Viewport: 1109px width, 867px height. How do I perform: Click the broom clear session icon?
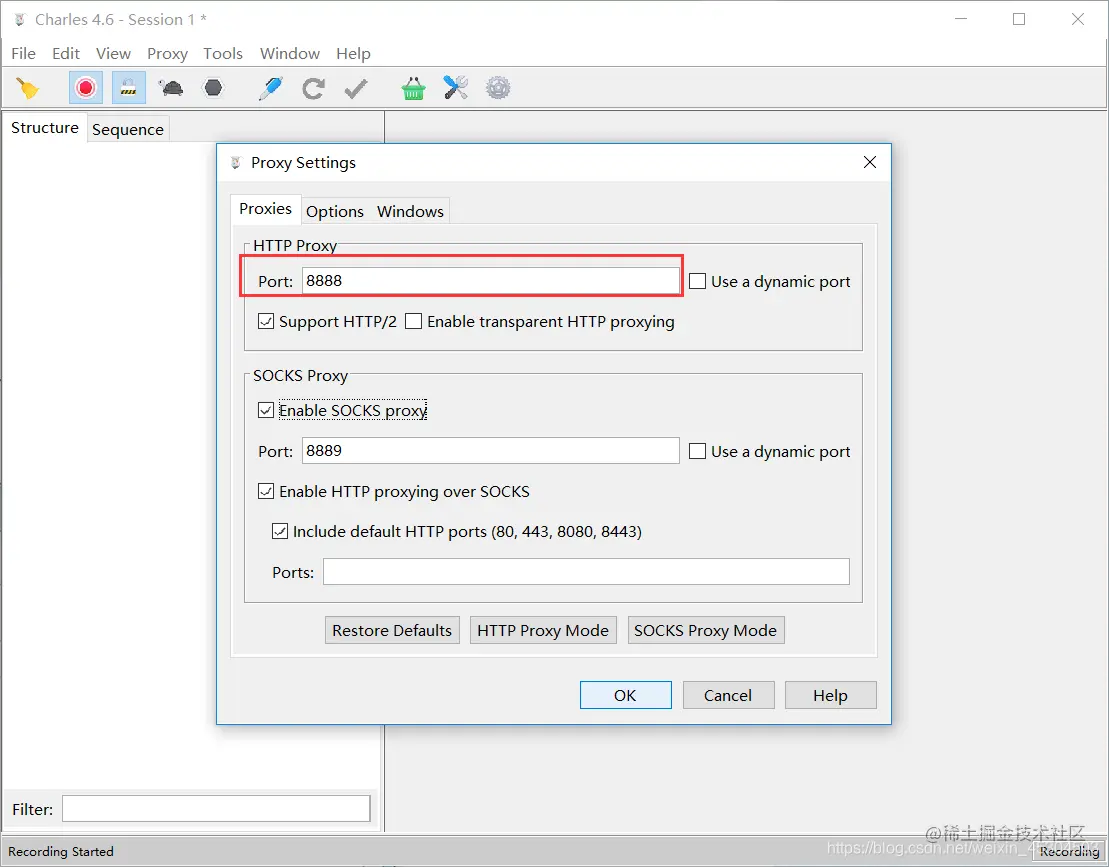click(x=28, y=88)
